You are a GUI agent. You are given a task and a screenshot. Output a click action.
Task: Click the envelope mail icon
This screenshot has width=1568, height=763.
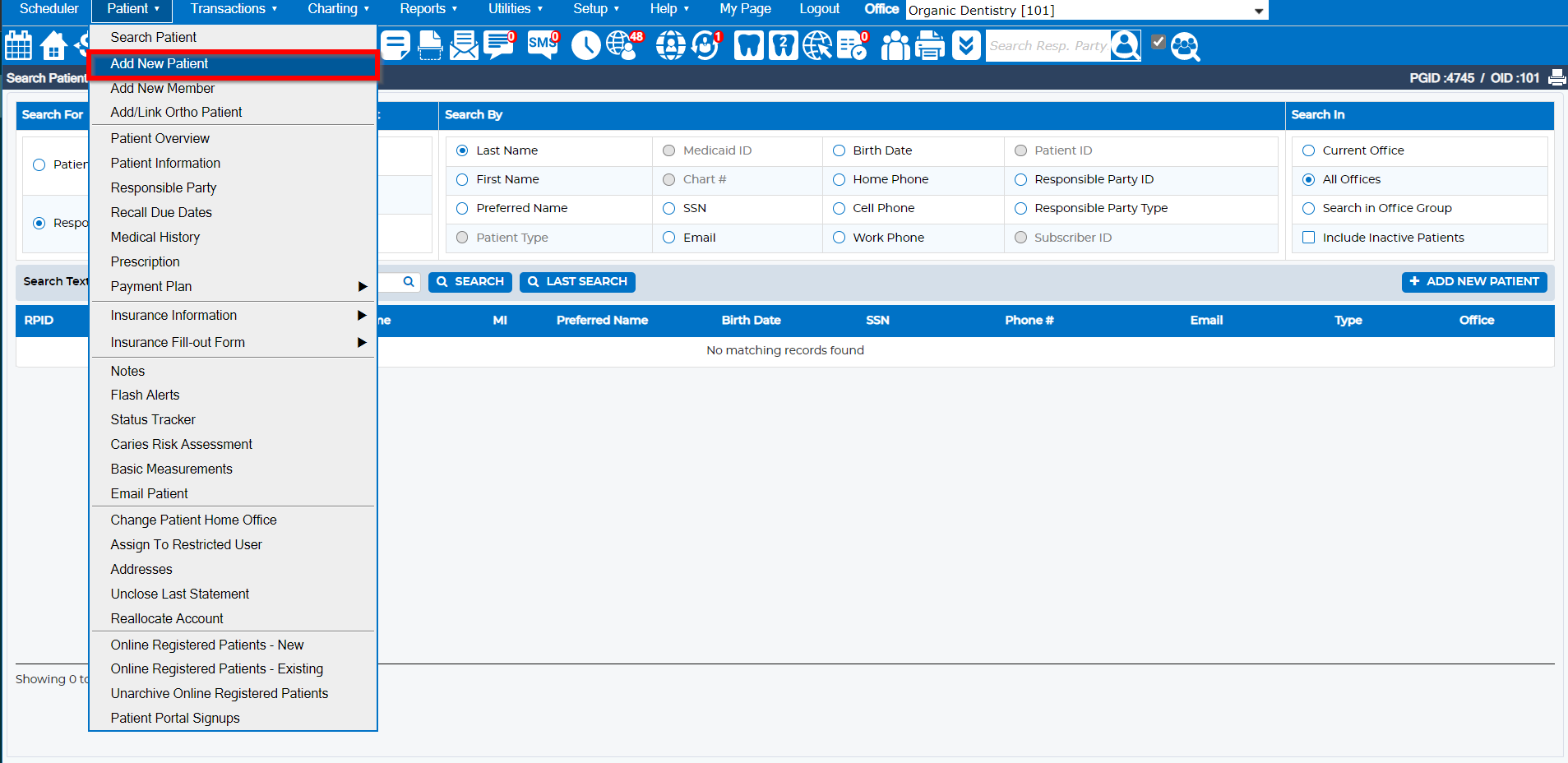(x=464, y=45)
